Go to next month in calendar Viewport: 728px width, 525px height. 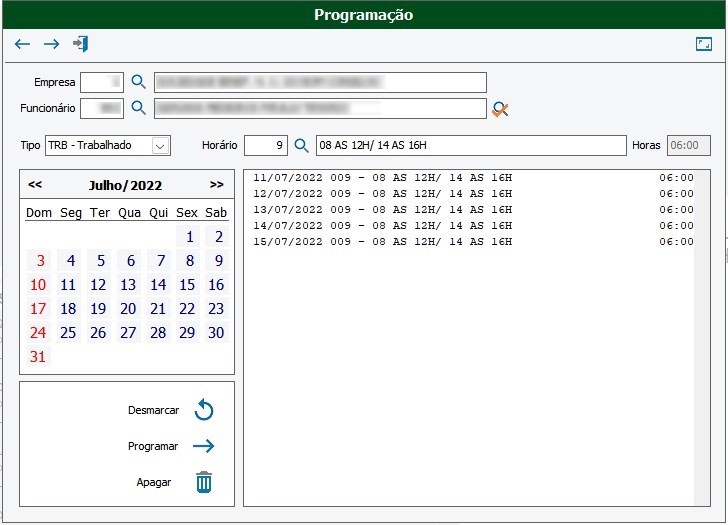tap(216, 185)
